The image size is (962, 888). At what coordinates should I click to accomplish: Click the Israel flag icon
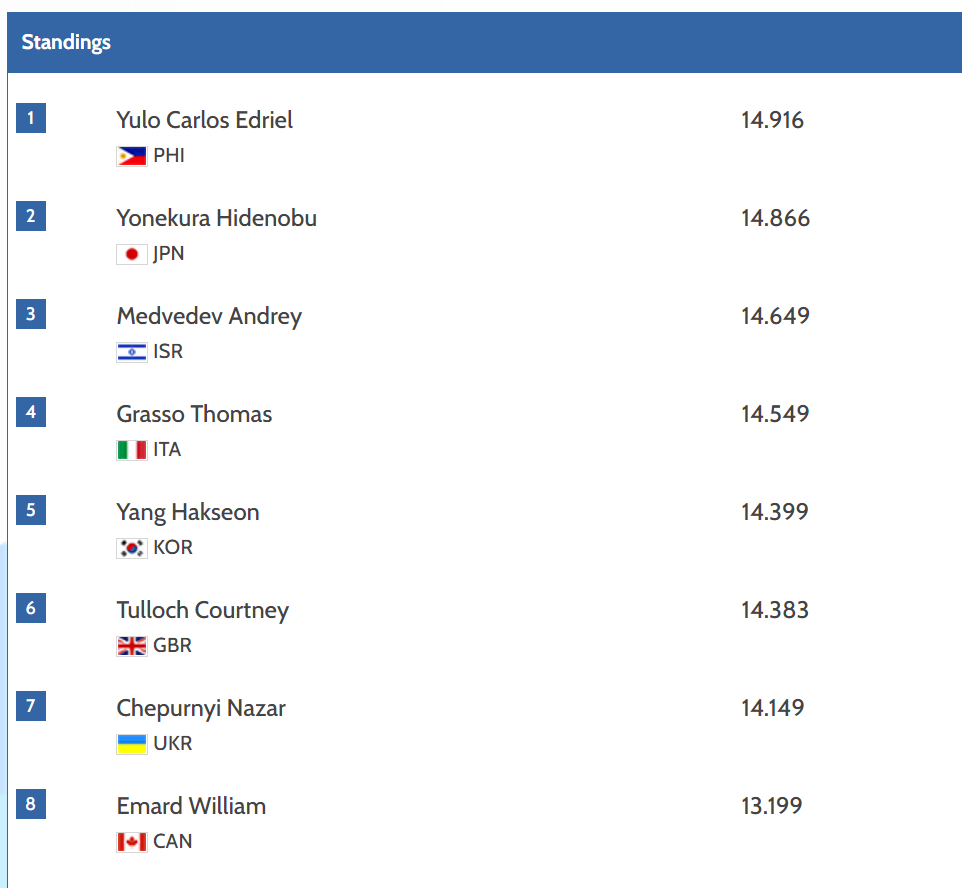coord(132,352)
